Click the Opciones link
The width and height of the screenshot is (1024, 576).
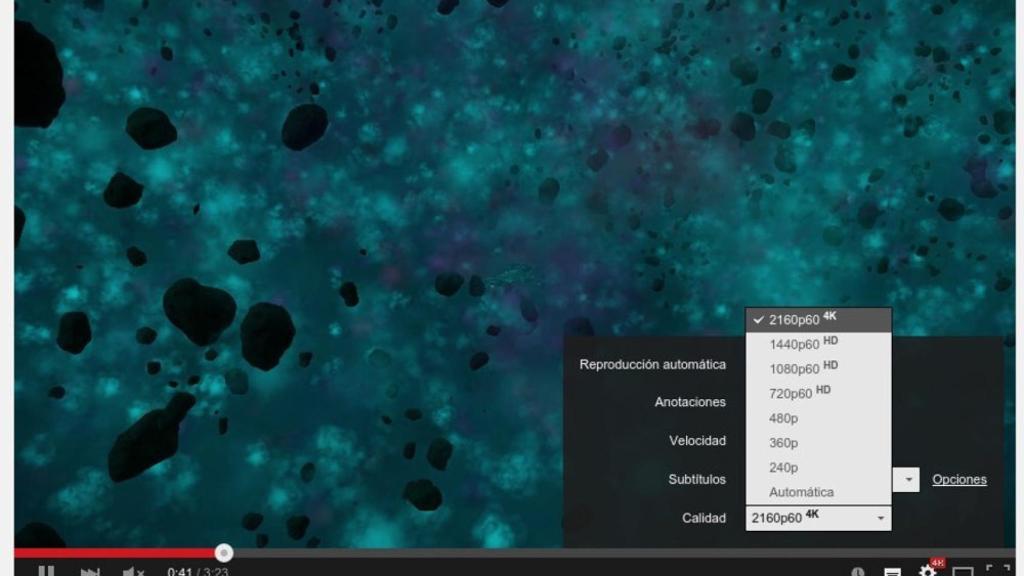coord(959,479)
